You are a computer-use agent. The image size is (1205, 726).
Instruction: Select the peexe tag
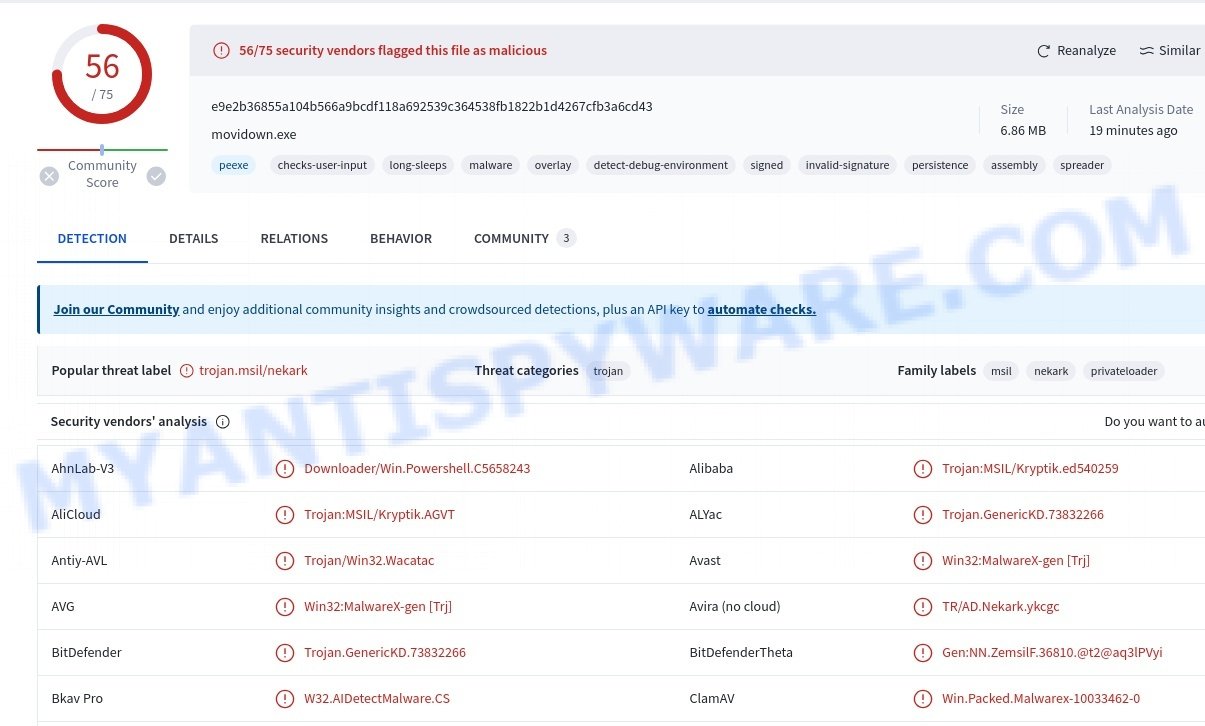pos(234,165)
